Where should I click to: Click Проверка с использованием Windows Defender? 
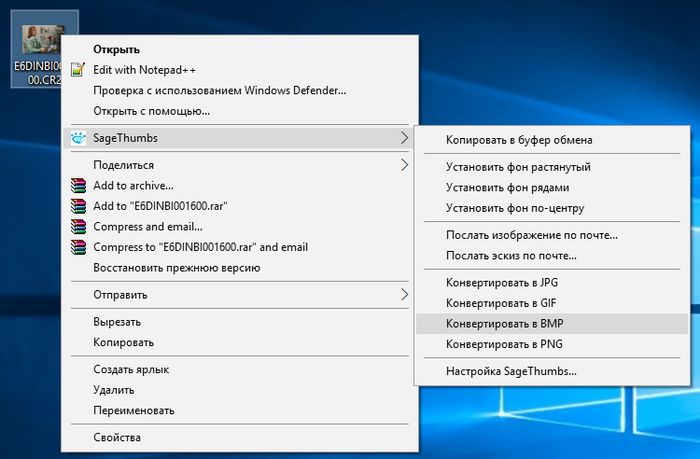pos(219,91)
